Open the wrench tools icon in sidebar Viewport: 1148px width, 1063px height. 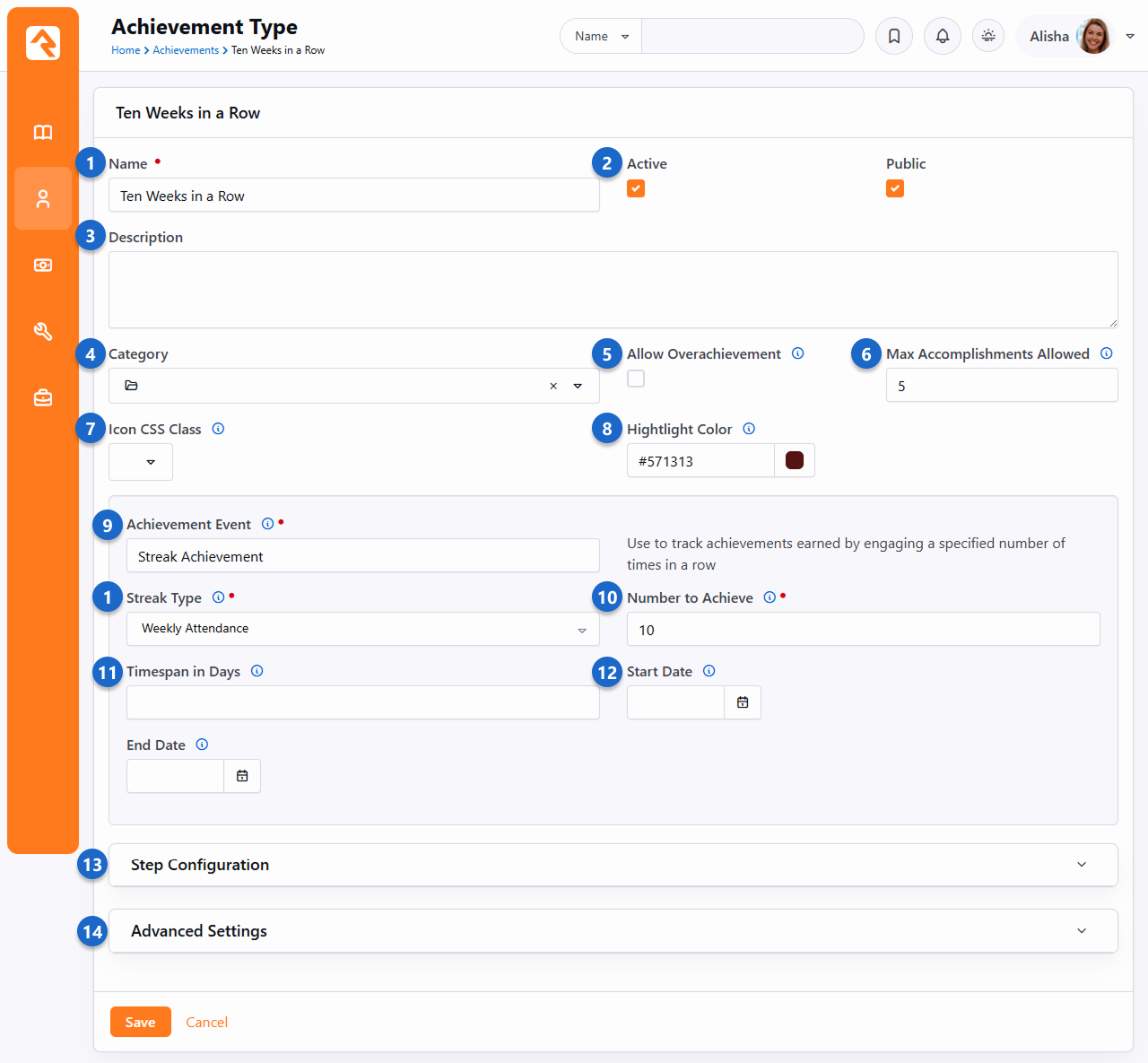coord(43,332)
